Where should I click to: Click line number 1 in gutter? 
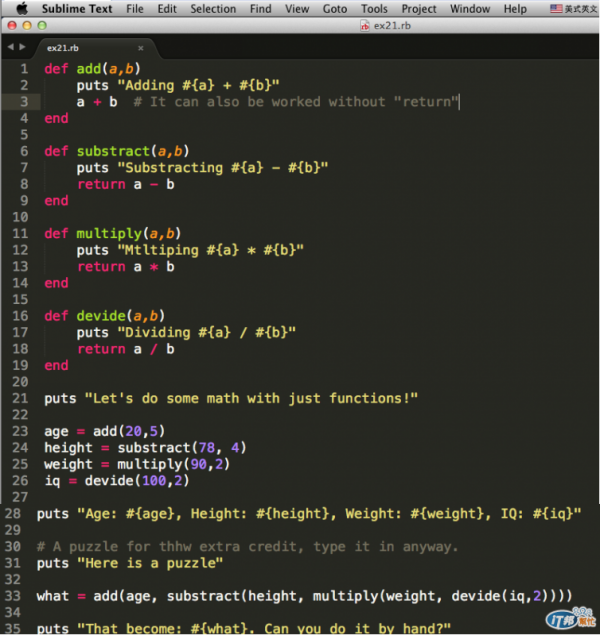[24, 68]
